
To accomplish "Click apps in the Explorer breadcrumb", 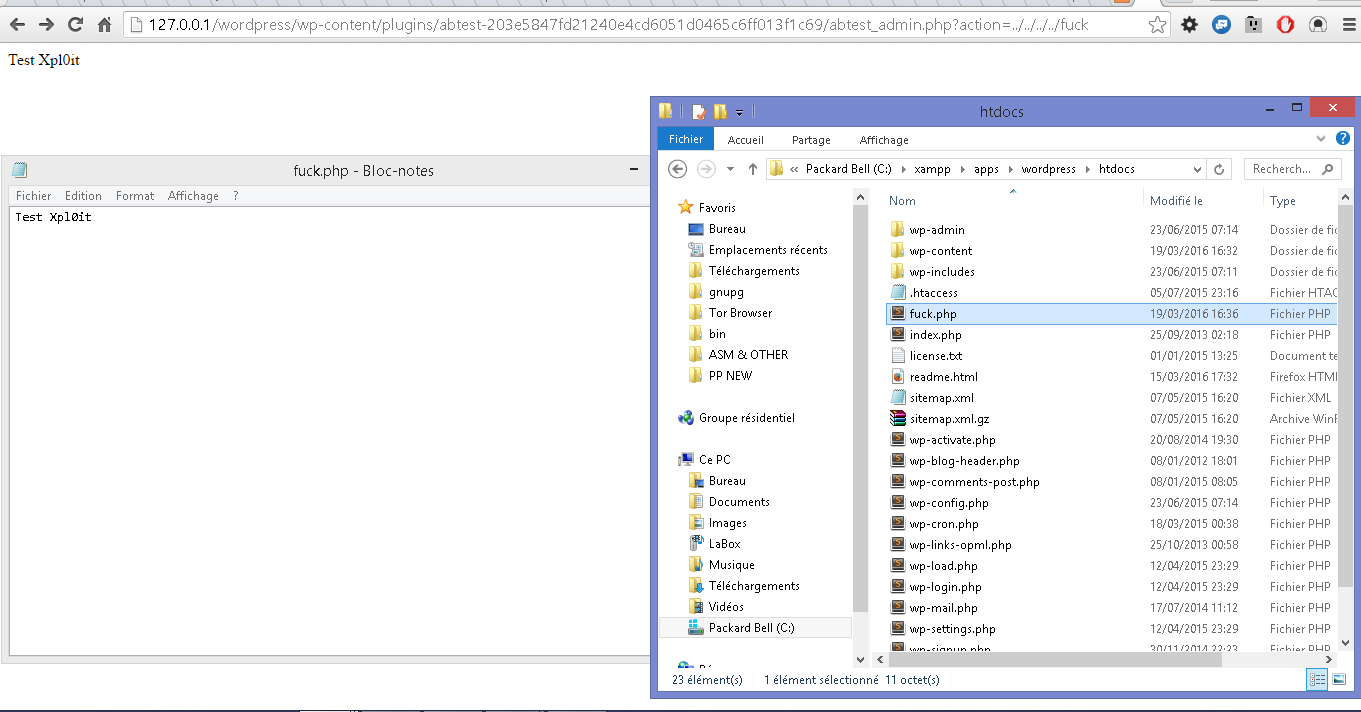I will tap(986, 169).
